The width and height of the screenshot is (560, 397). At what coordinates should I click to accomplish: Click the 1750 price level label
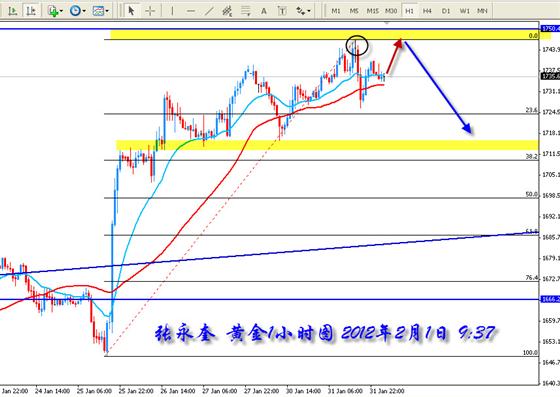[x=550, y=29]
